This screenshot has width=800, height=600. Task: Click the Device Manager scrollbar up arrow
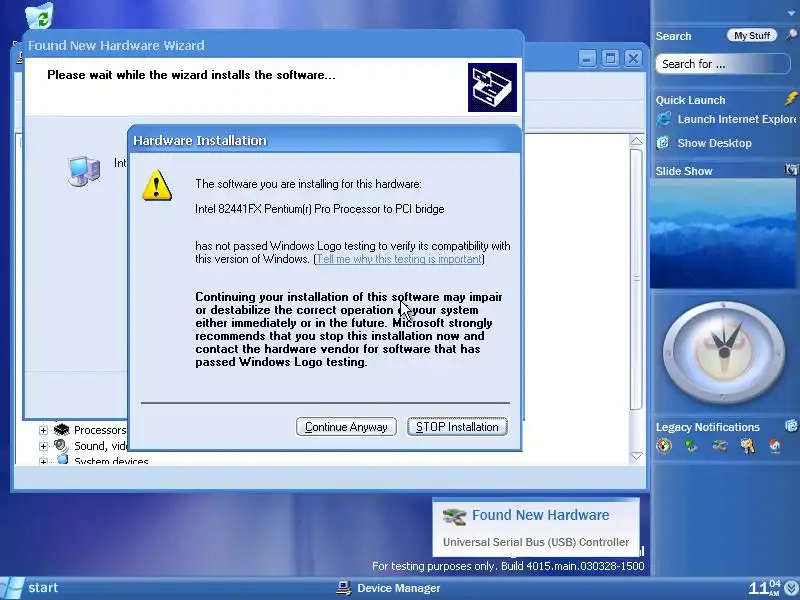point(636,141)
